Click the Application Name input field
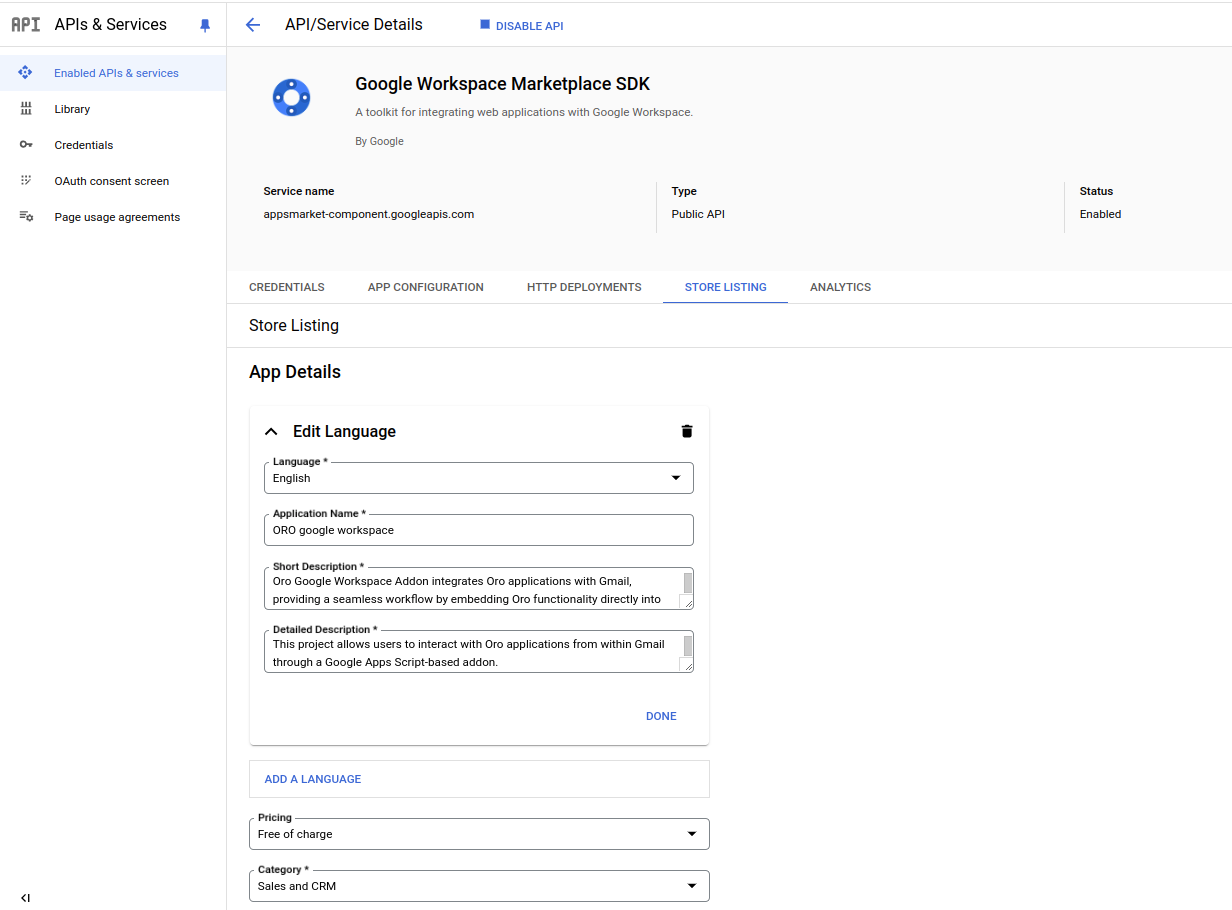 pyautogui.click(x=478, y=530)
